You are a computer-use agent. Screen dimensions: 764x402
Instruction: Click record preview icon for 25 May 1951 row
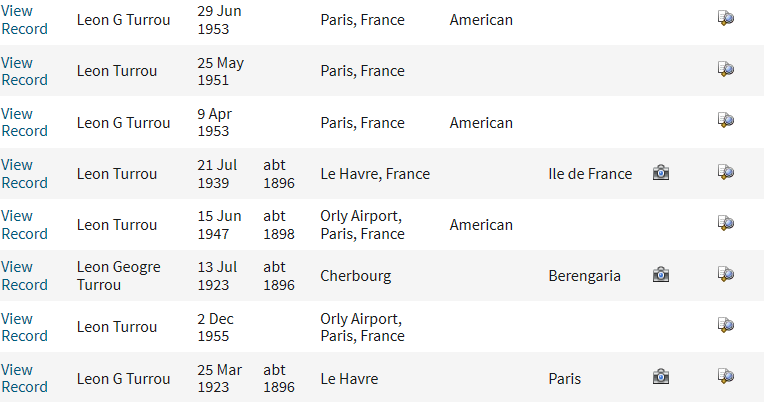pos(726,69)
